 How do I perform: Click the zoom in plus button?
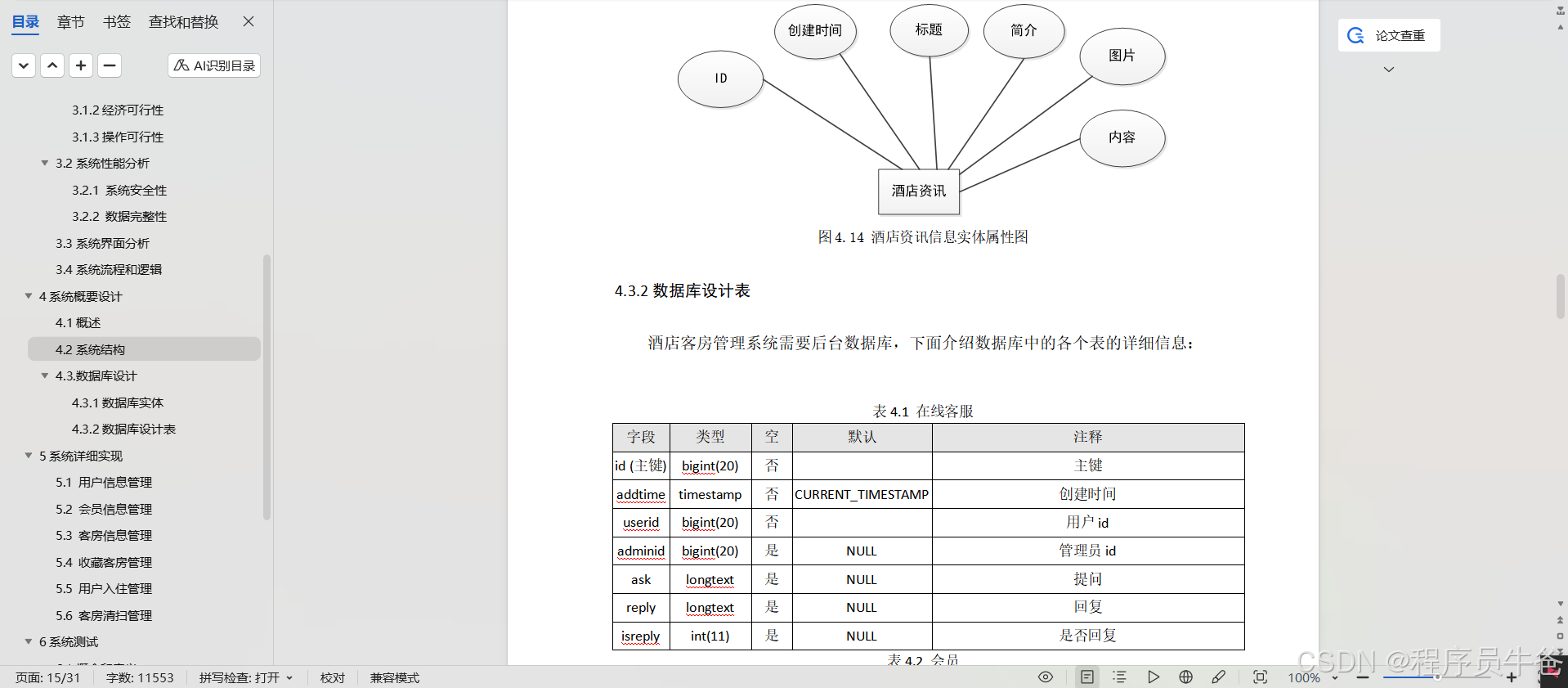coord(1512,677)
